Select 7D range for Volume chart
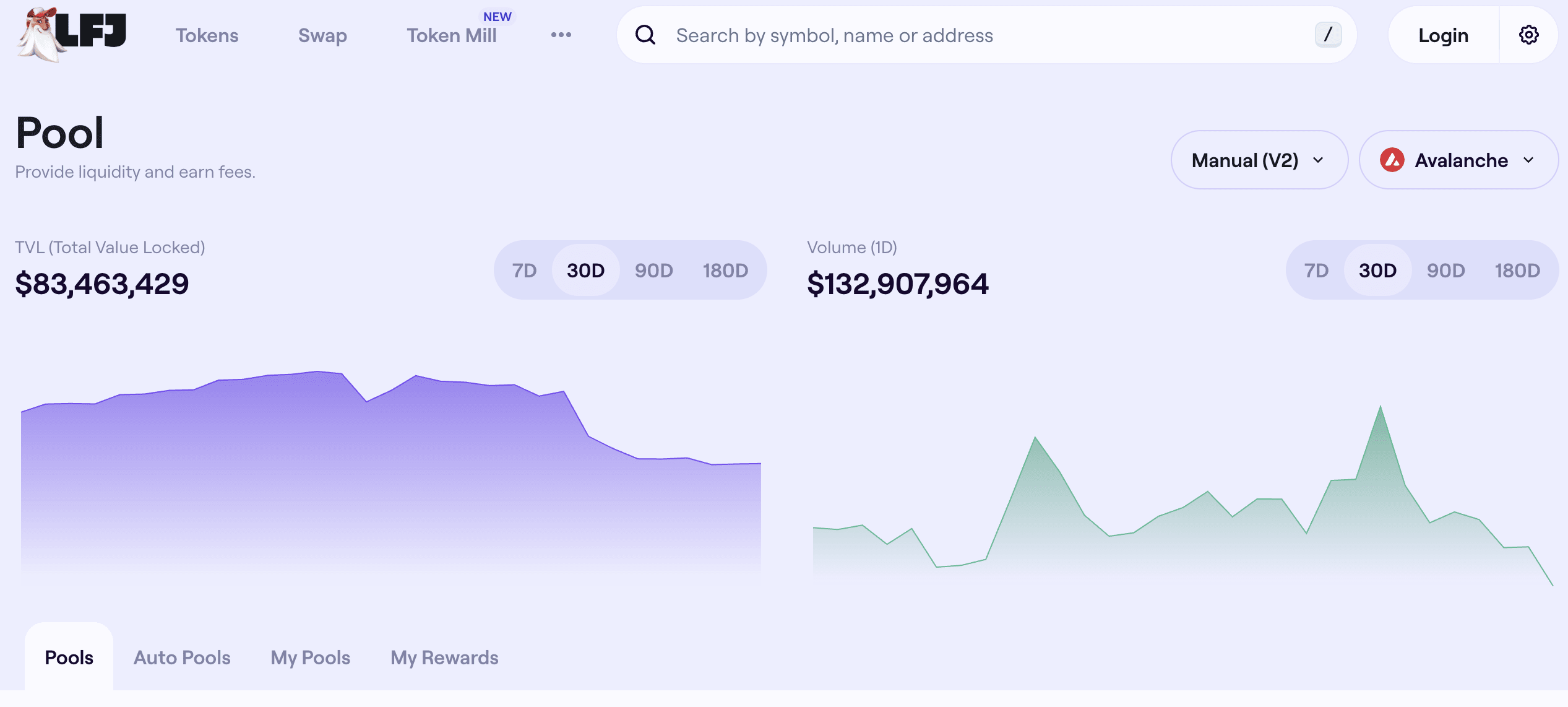 [1316, 271]
